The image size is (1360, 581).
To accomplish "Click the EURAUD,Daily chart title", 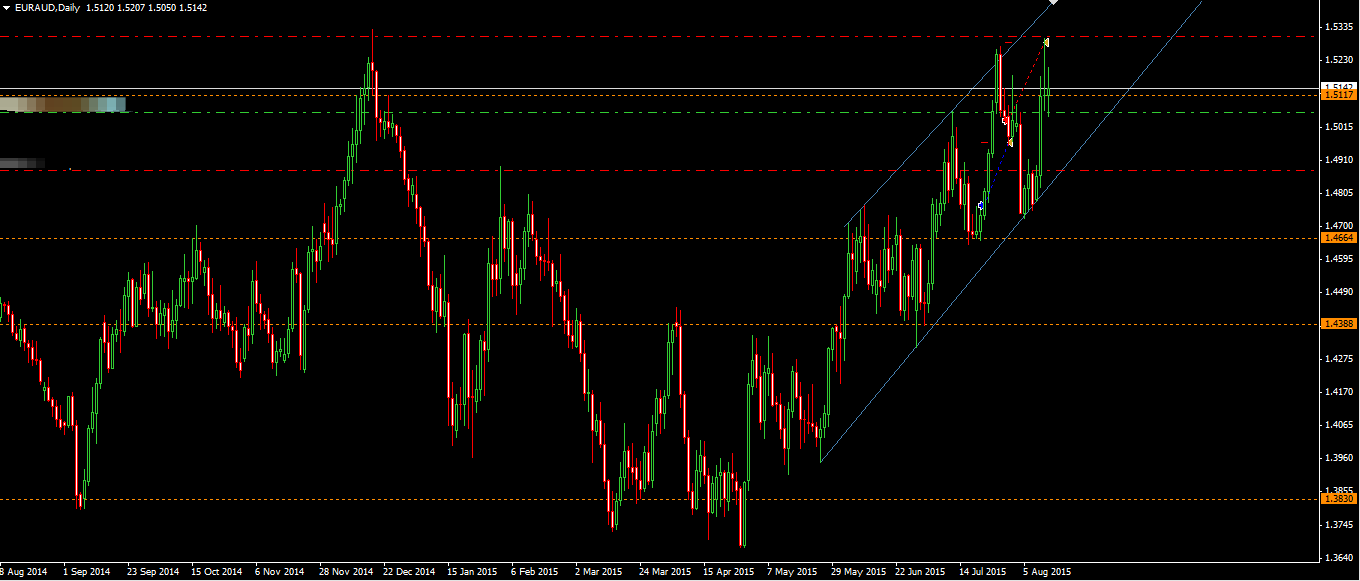I will [48, 7].
